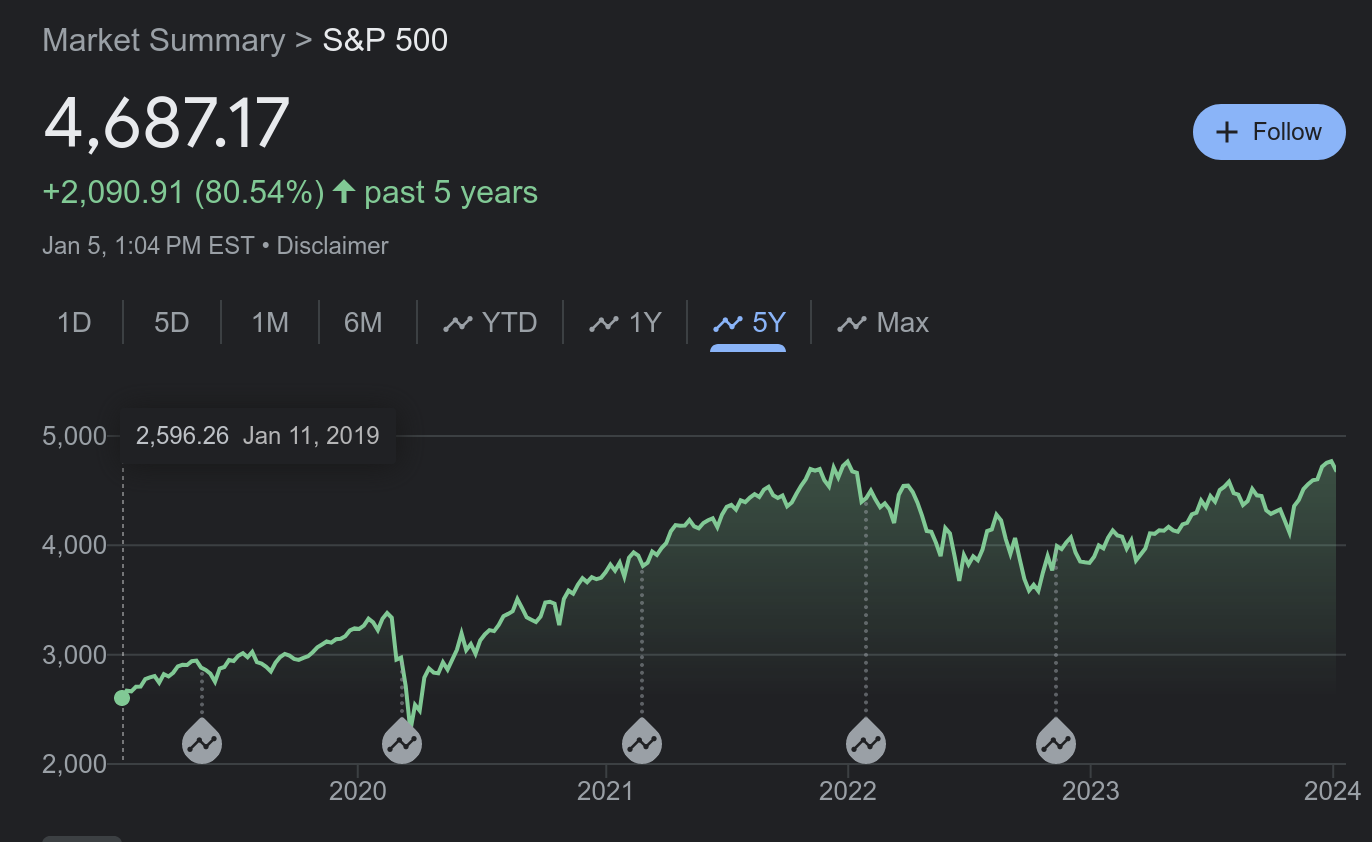This screenshot has height=842, width=1372.
Task: Follow the S&P 500 index
Action: (x=1269, y=132)
